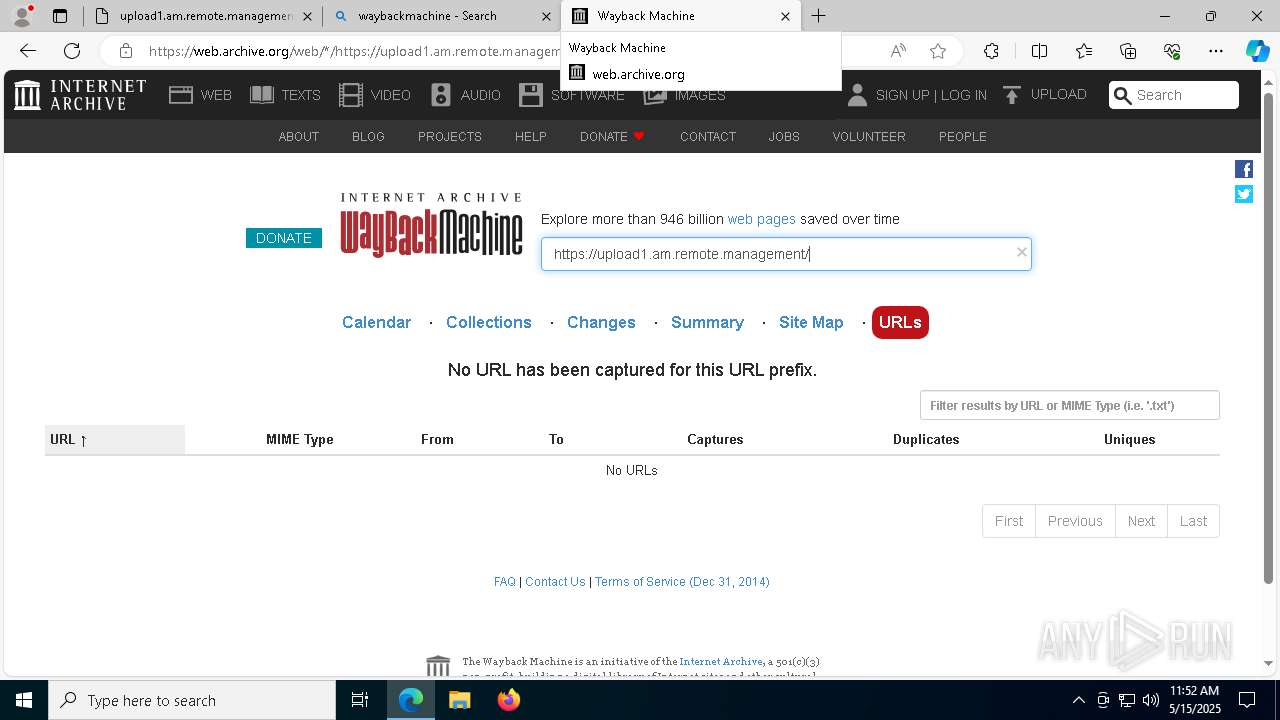Sort by the From column header
Image resolution: width=1280 pixels, height=720 pixels.
437,439
